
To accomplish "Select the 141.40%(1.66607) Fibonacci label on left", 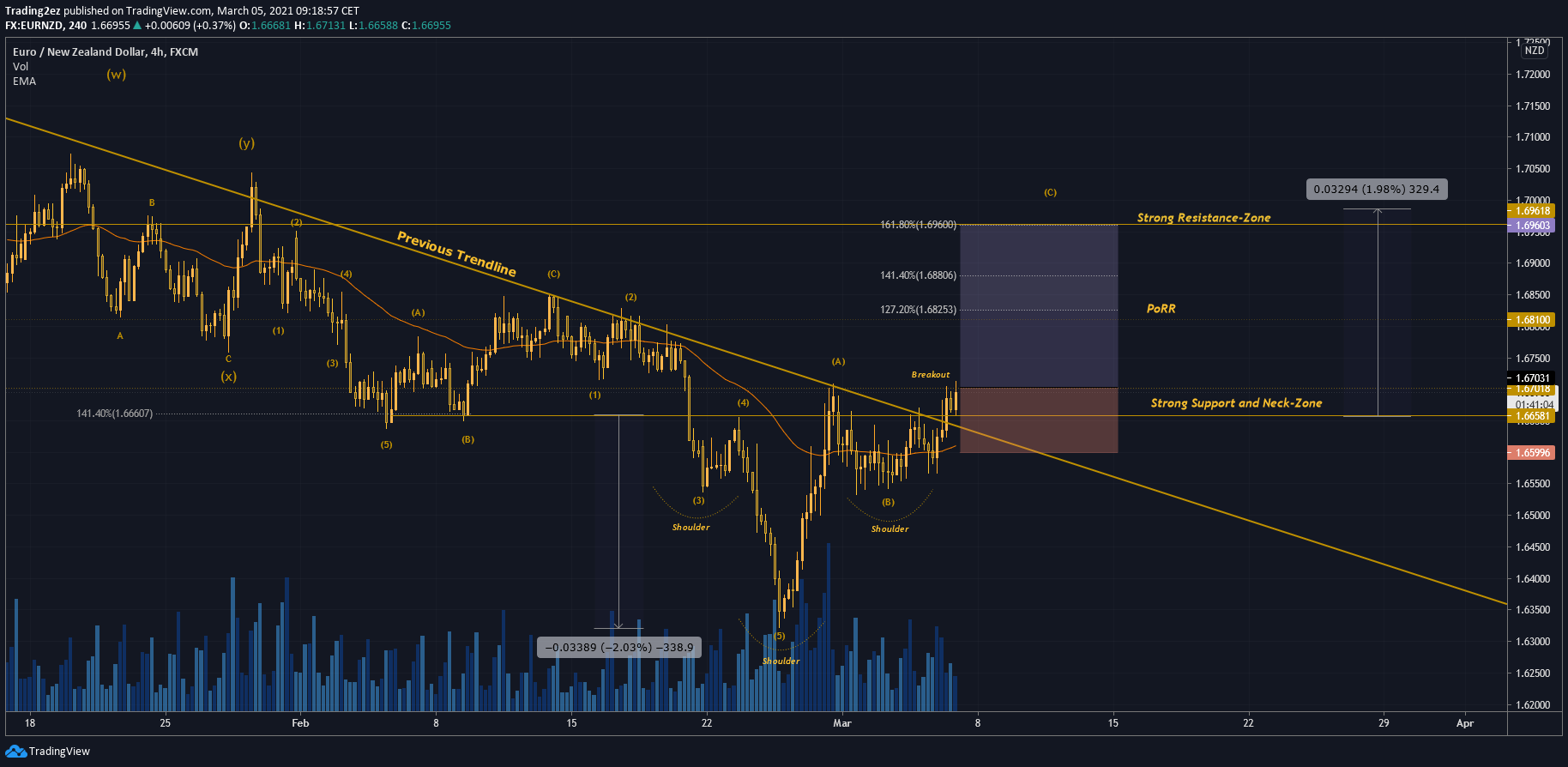I will pyautogui.click(x=114, y=414).
